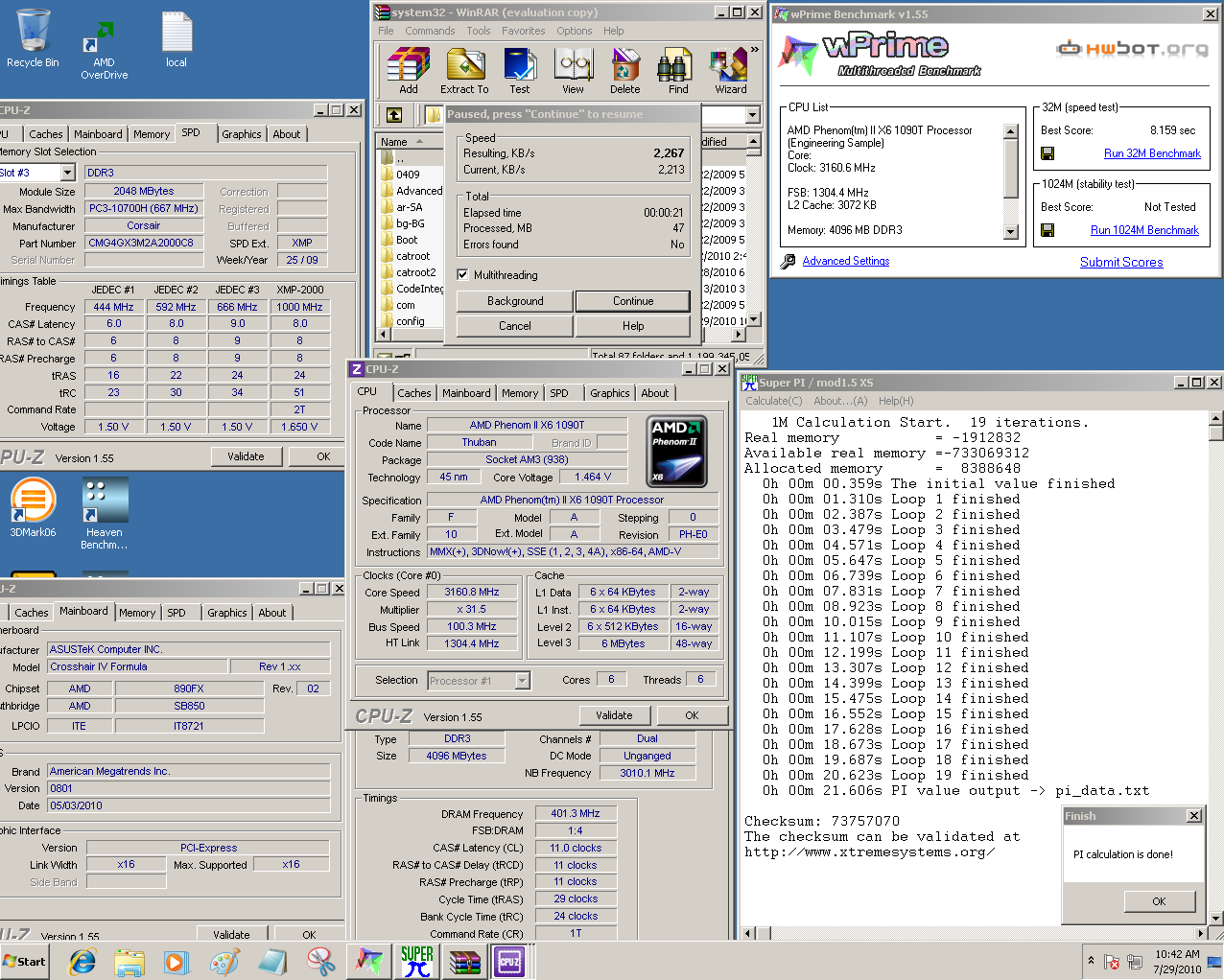Click Continue to resume the WinRAR benchmark
This screenshot has height=980, width=1224.
tap(633, 301)
